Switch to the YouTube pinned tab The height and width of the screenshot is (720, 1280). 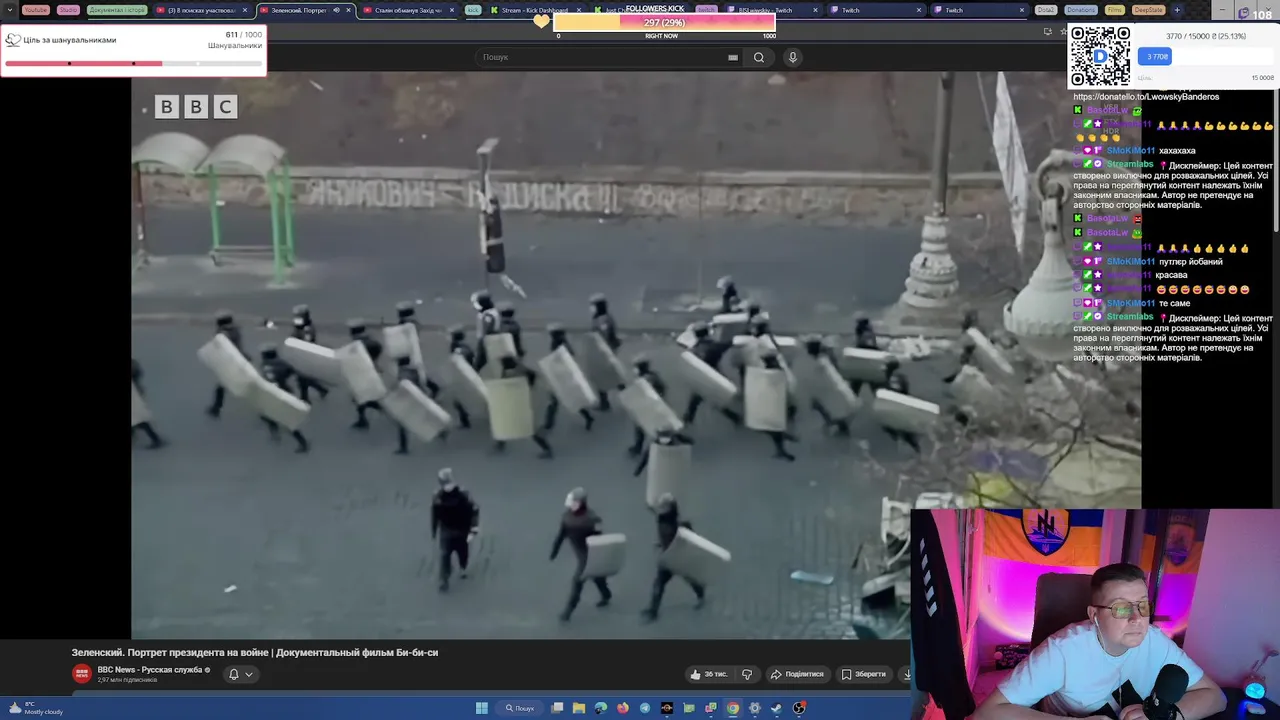(35, 10)
